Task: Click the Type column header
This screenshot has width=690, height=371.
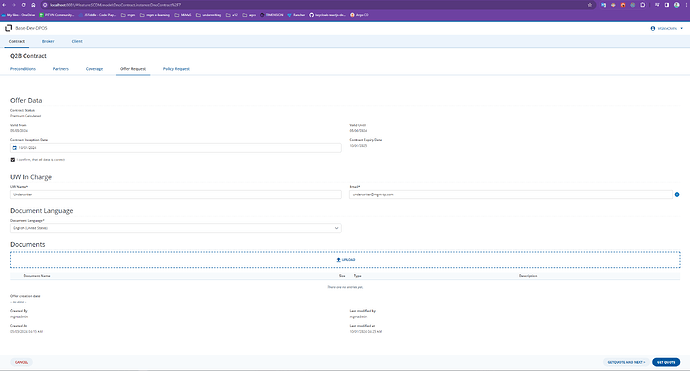Action: pos(357,276)
